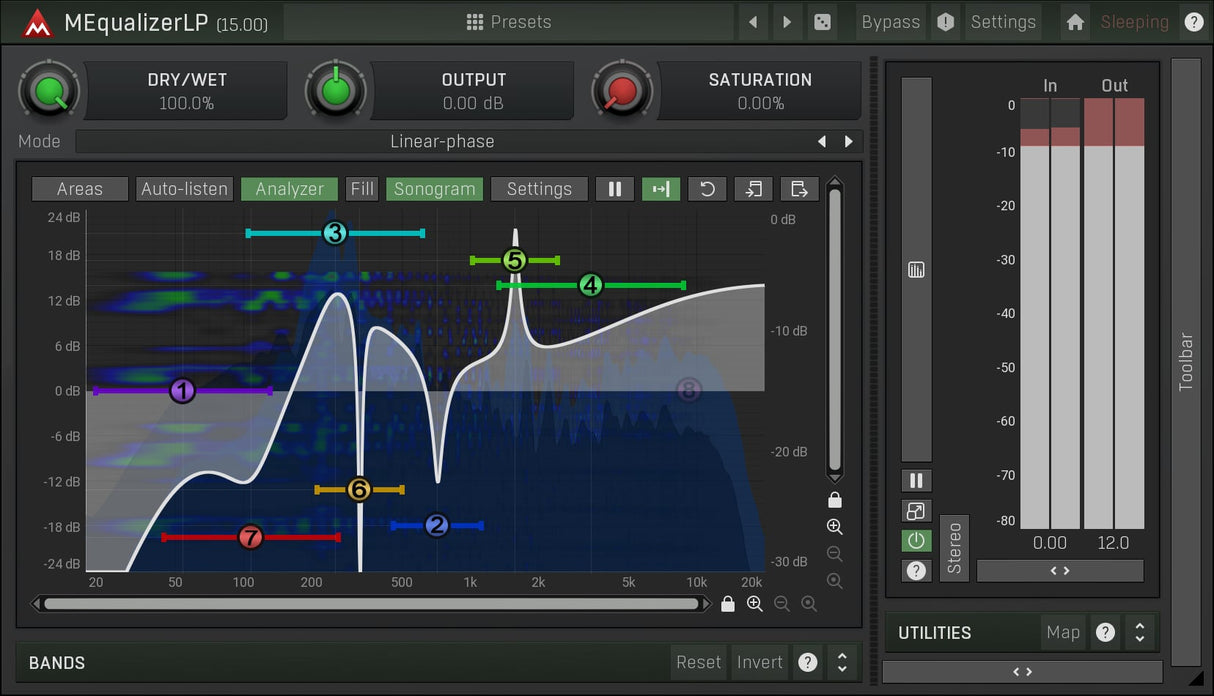The height and width of the screenshot is (696, 1214).
Task: Toggle the green meter power button
Action: (x=916, y=541)
